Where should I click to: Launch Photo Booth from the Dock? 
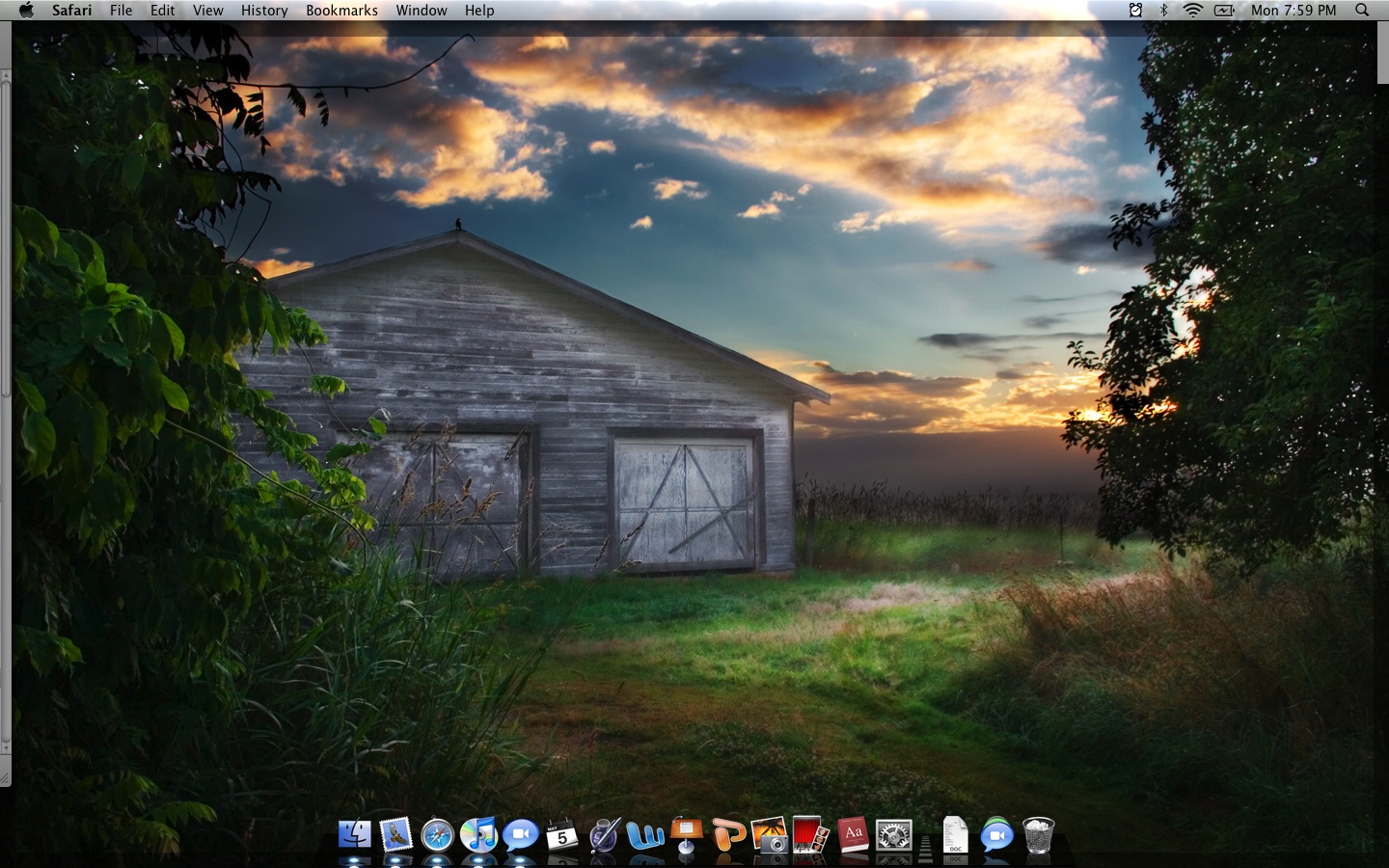811,834
